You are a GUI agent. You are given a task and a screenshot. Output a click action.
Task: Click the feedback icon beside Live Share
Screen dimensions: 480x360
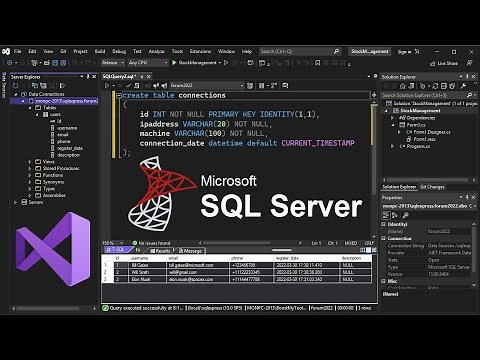[469, 63]
